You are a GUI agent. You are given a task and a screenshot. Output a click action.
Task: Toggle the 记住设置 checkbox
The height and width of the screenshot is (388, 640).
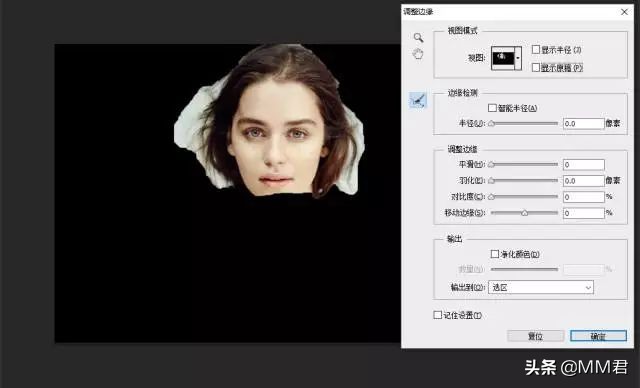click(438, 315)
